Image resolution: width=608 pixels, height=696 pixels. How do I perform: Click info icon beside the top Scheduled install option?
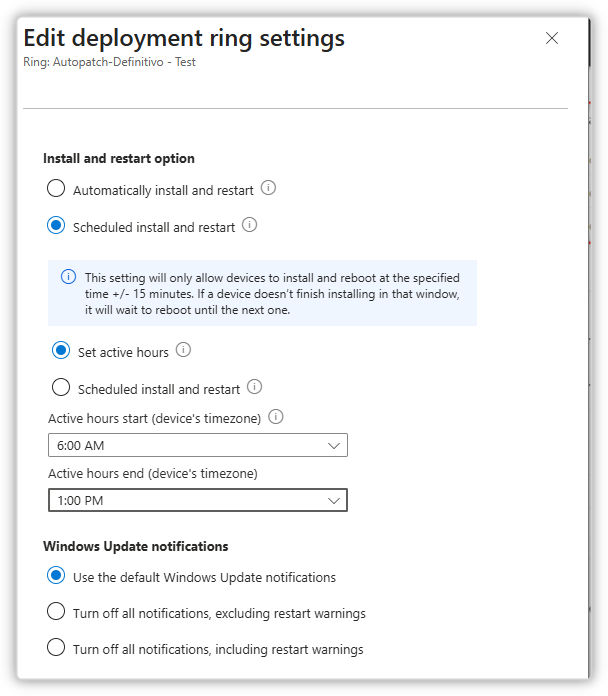tap(250, 225)
